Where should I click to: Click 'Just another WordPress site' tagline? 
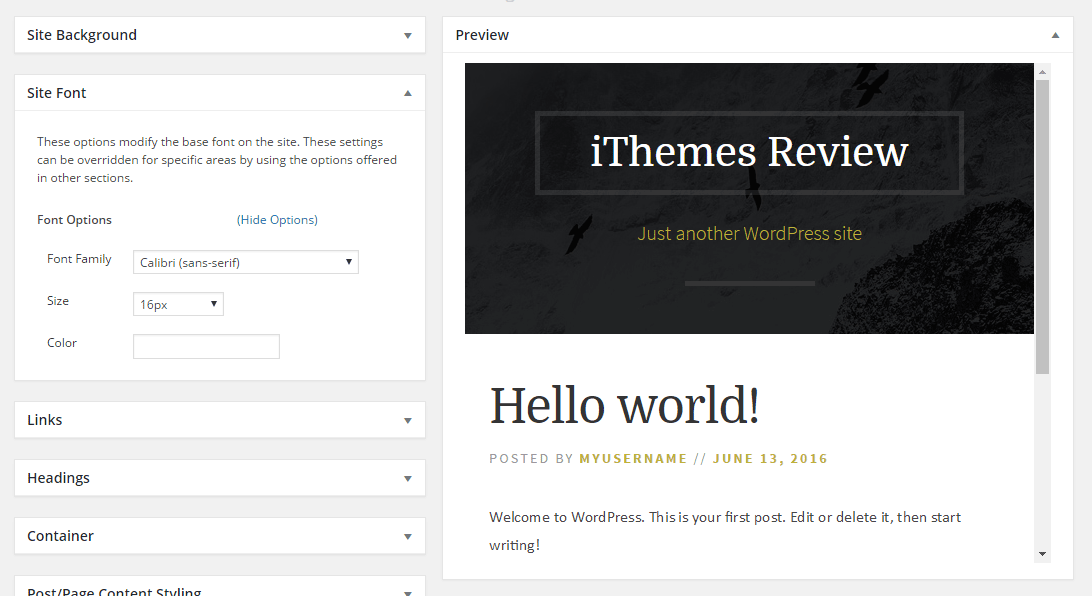[749, 233]
